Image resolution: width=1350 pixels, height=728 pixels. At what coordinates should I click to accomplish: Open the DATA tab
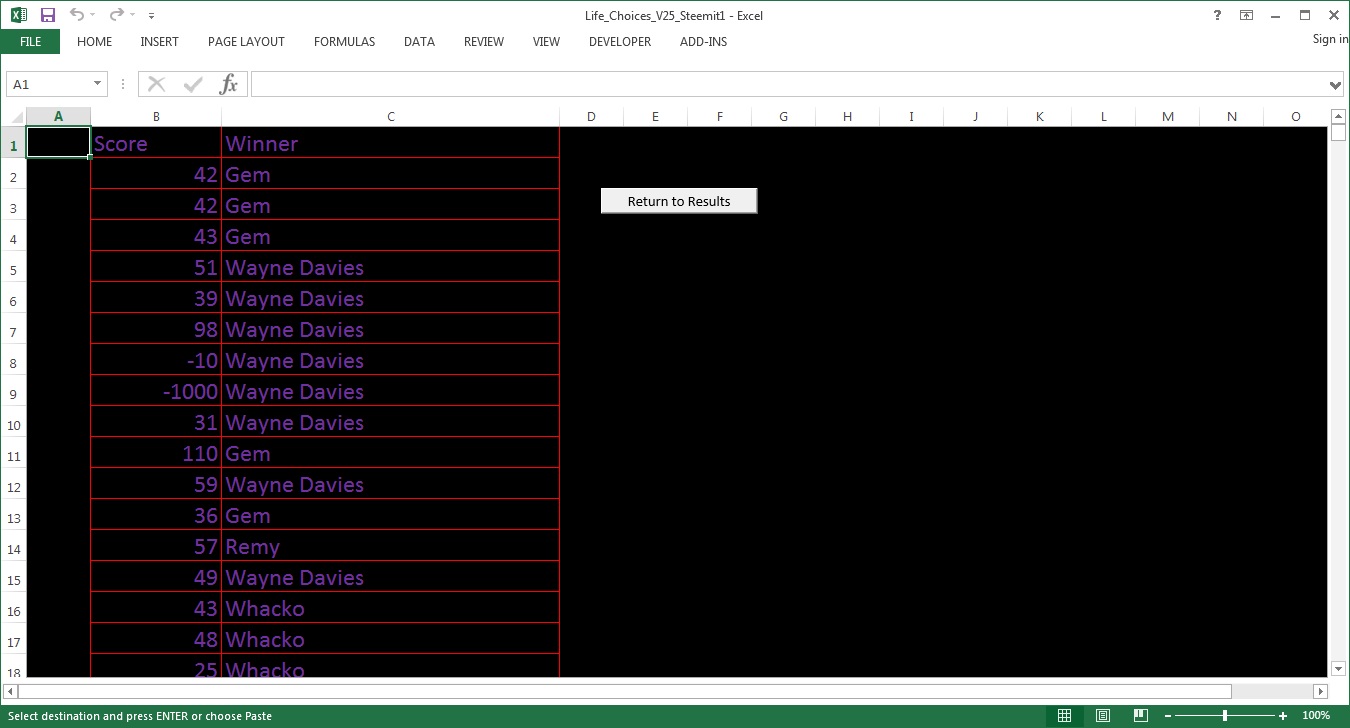coord(419,42)
